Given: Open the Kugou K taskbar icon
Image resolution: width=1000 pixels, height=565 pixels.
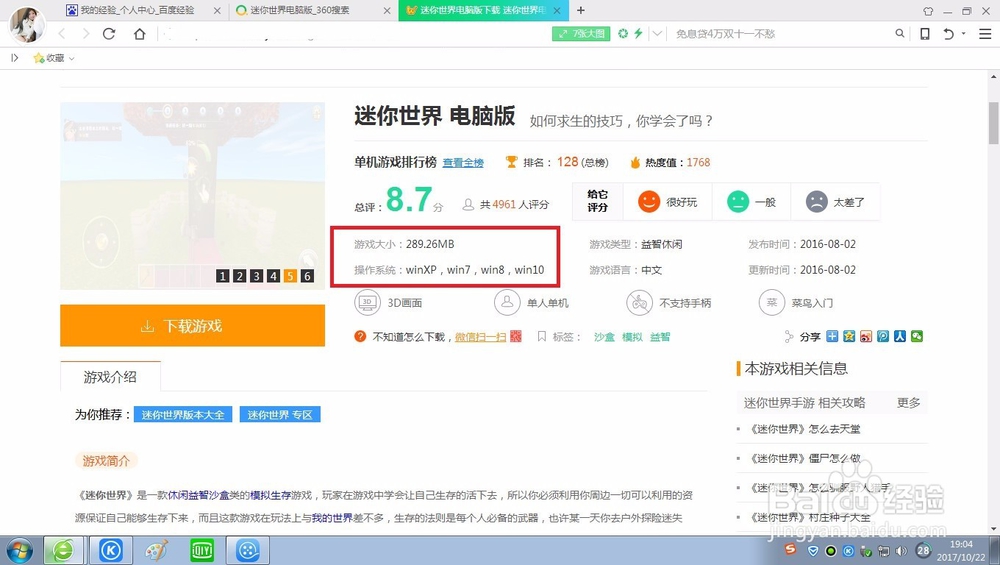Looking at the screenshot, I should [x=110, y=550].
